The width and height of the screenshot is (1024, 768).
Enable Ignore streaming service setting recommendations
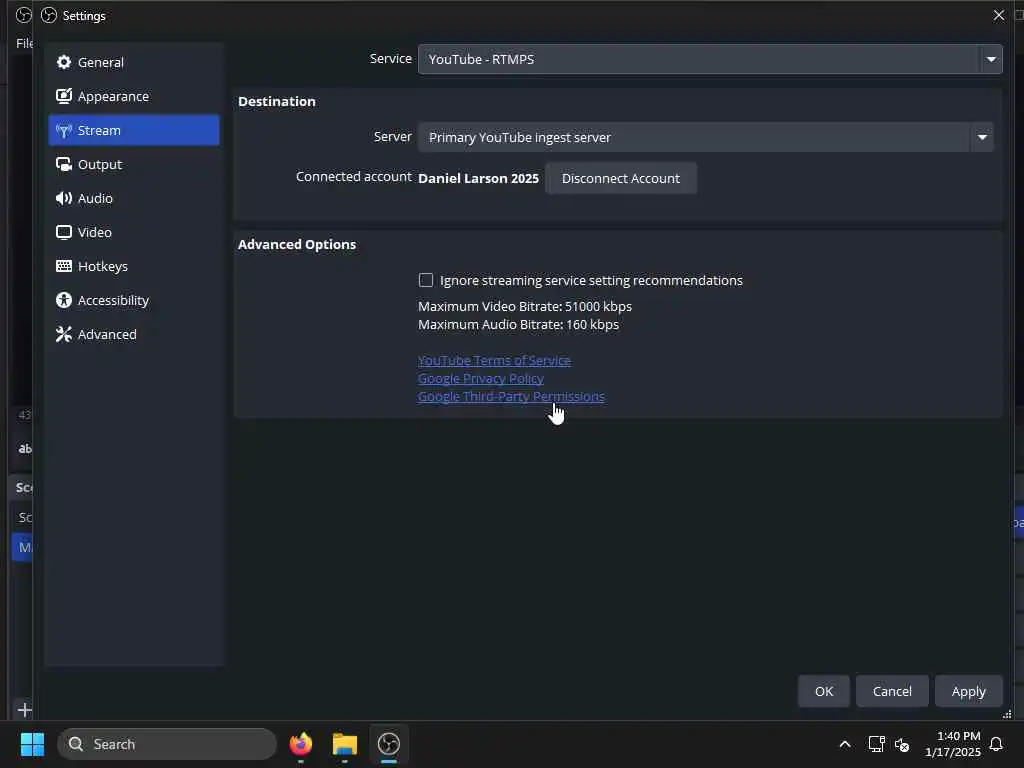(426, 280)
